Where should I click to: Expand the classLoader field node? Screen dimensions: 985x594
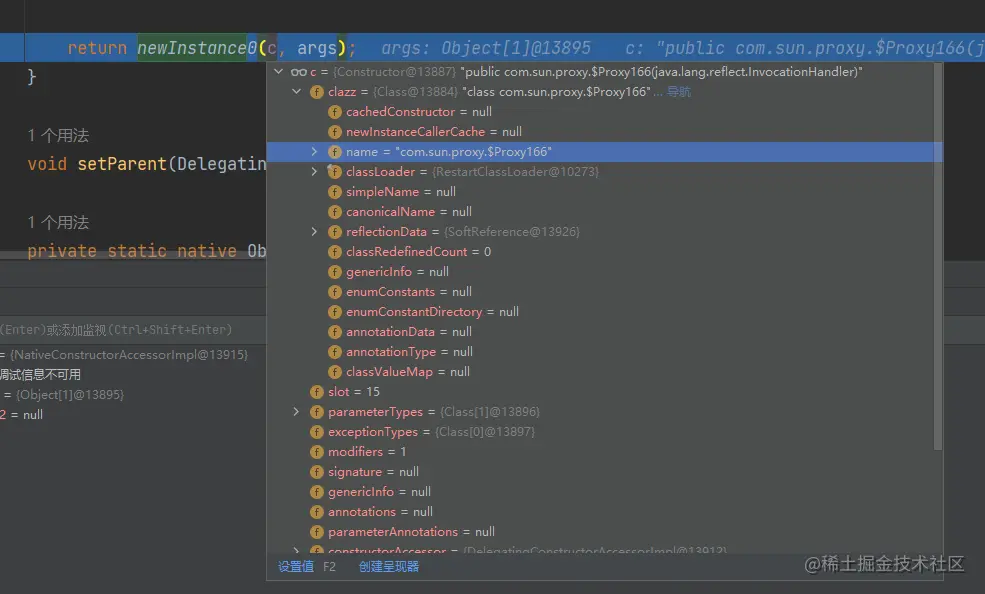click(x=314, y=171)
